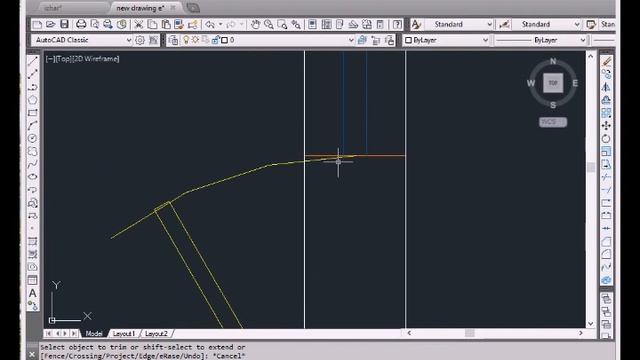The width and height of the screenshot is (640, 360).
Task: Click the N compass direction on ViewCube
Action: (553, 61)
